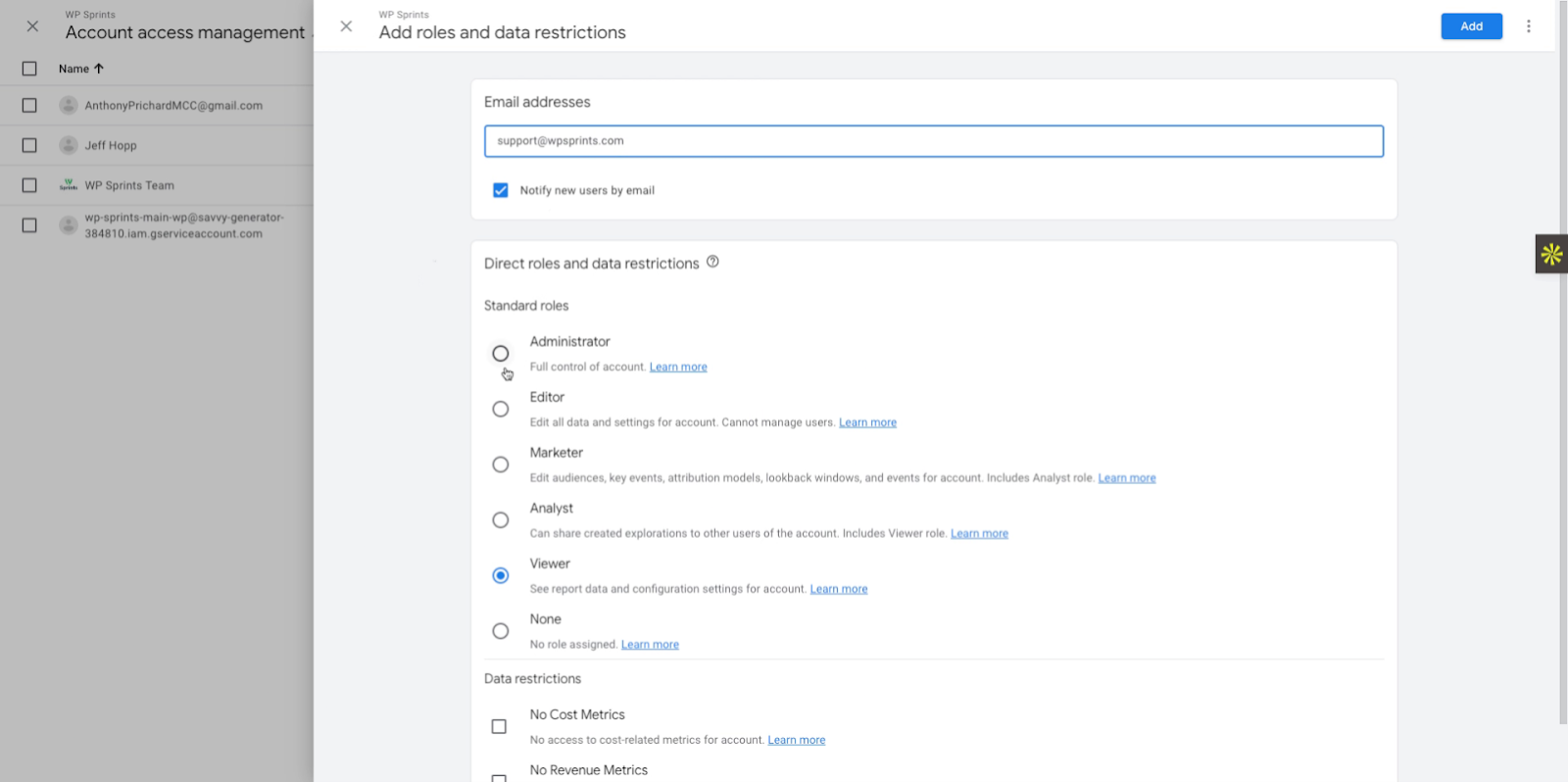Click the help icon beside Direct roles heading
1568x782 pixels.
712,262
